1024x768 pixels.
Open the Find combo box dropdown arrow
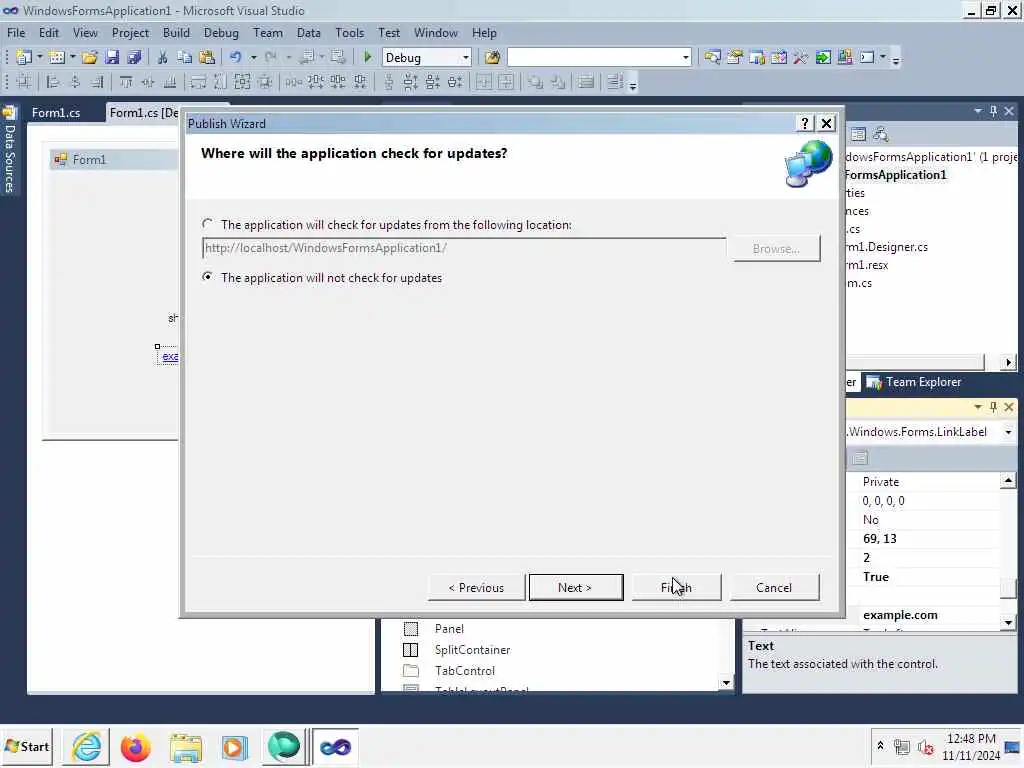[685, 57]
